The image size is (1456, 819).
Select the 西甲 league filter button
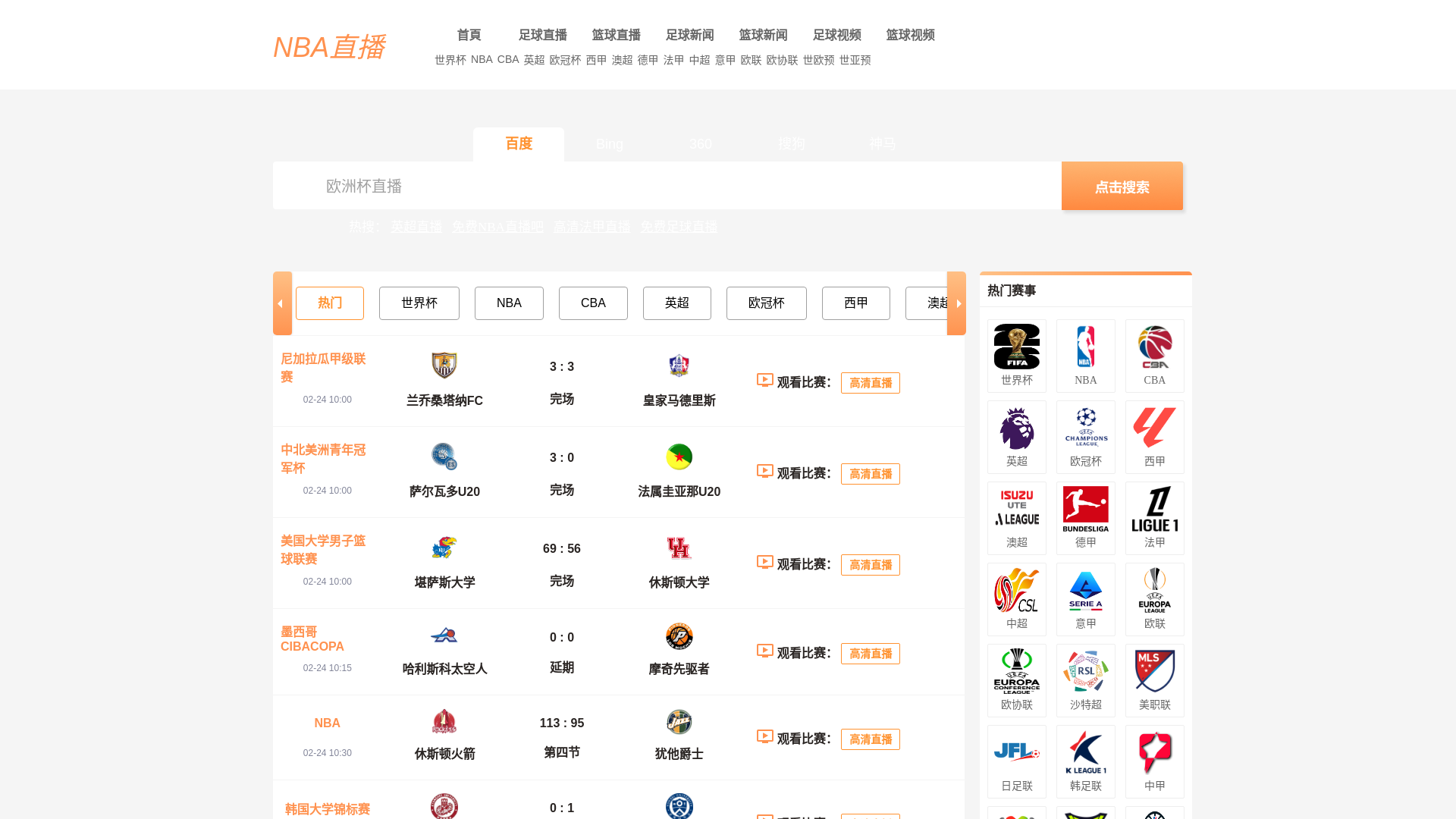[856, 303]
